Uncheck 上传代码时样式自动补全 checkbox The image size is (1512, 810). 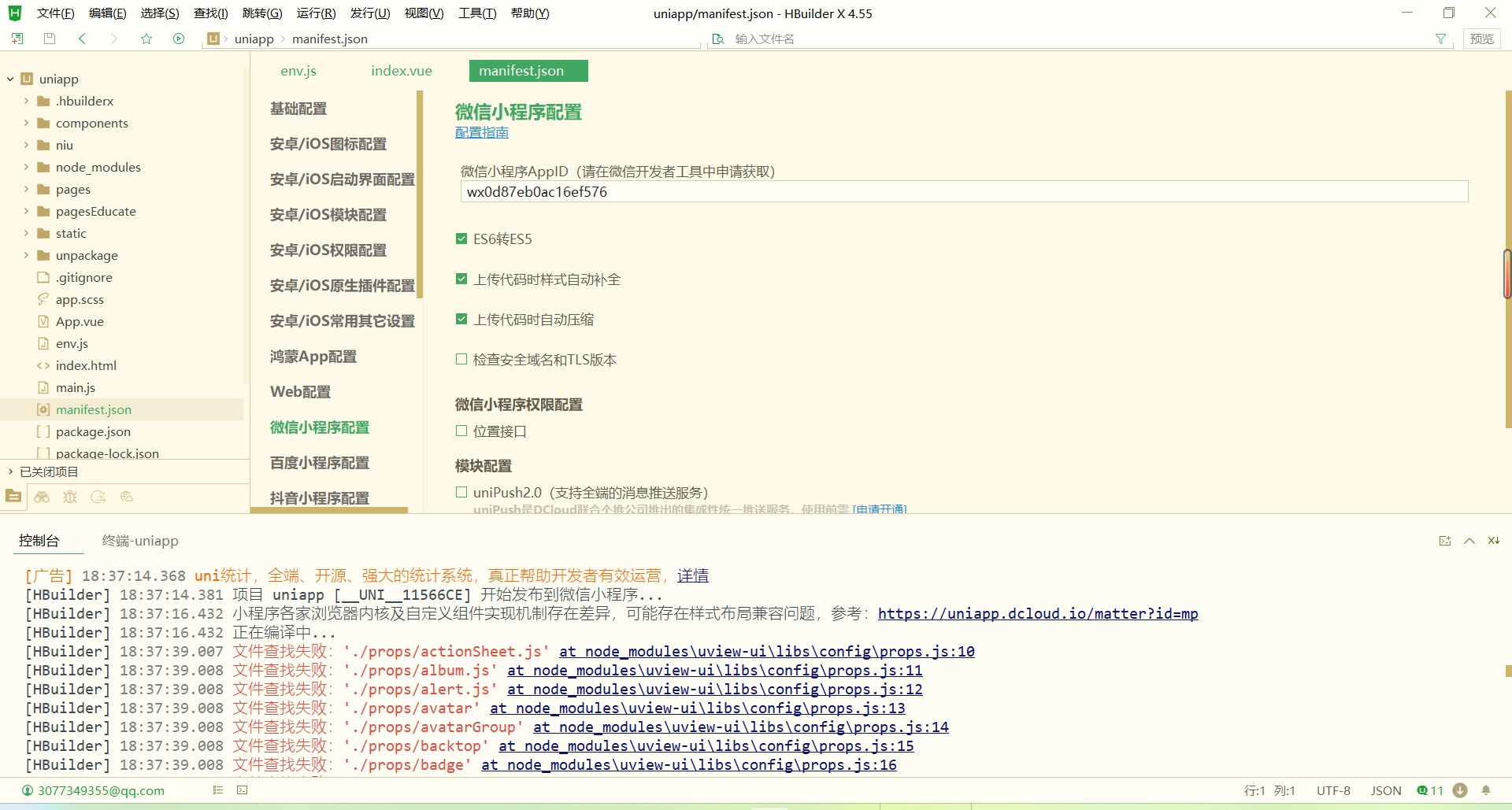[461, 279]
